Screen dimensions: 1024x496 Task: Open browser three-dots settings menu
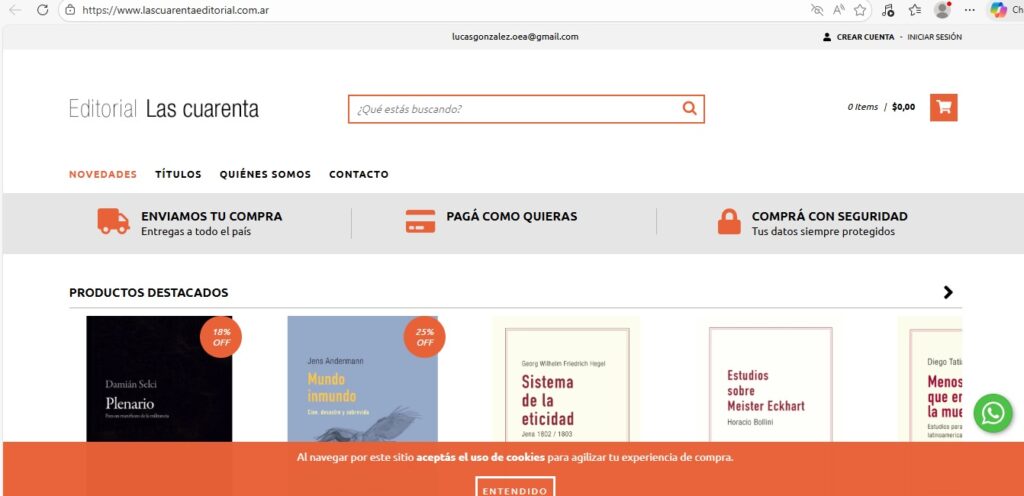coord(970,10)
